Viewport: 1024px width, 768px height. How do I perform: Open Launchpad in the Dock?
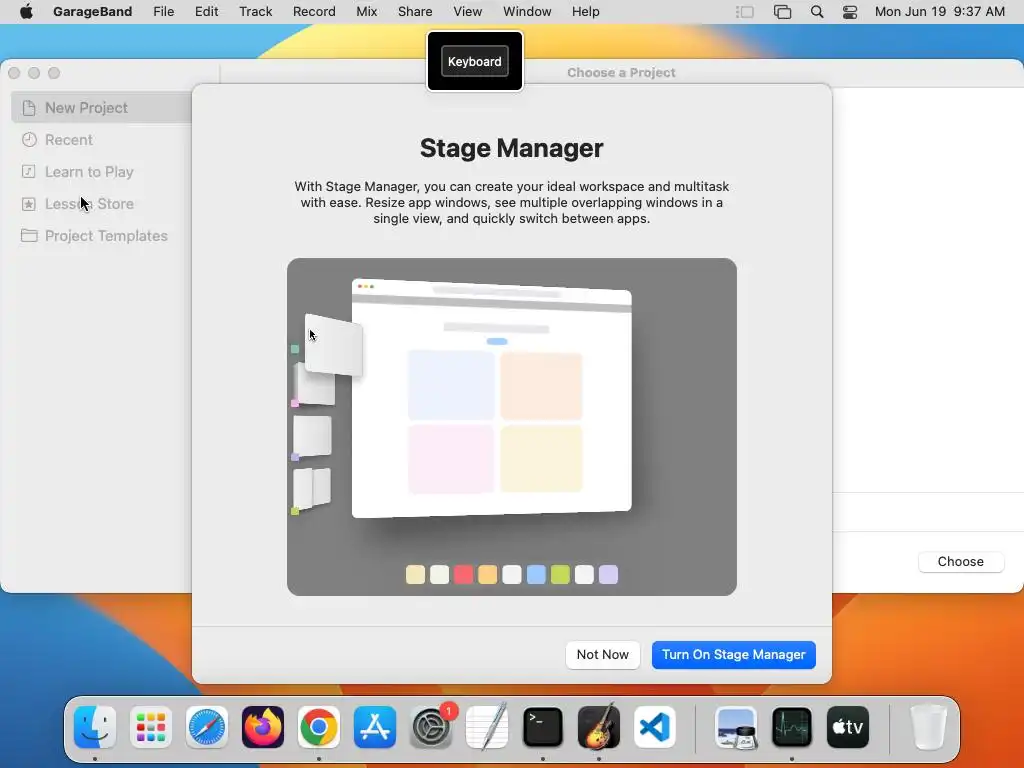coord(151,727)
